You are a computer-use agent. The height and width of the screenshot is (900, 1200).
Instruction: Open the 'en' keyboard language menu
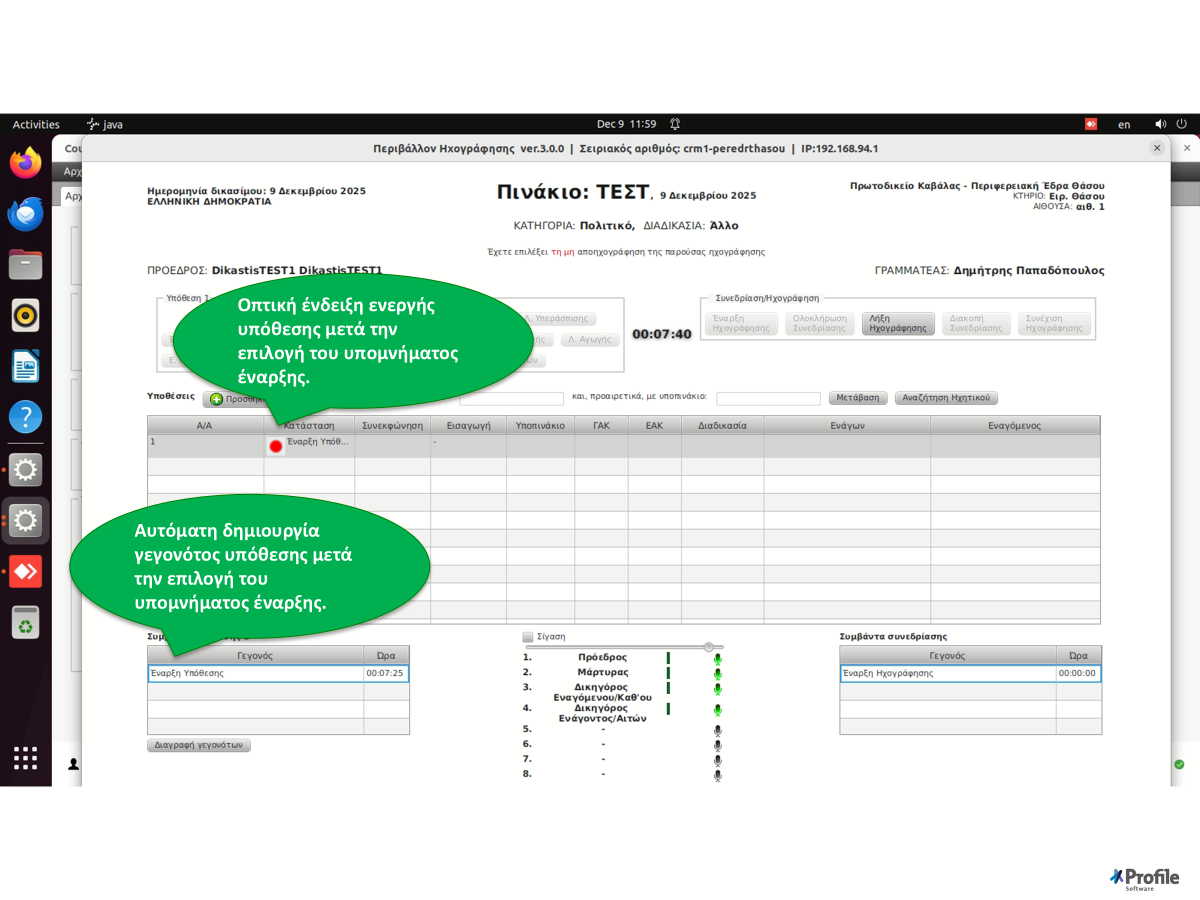pos(1124,124)
